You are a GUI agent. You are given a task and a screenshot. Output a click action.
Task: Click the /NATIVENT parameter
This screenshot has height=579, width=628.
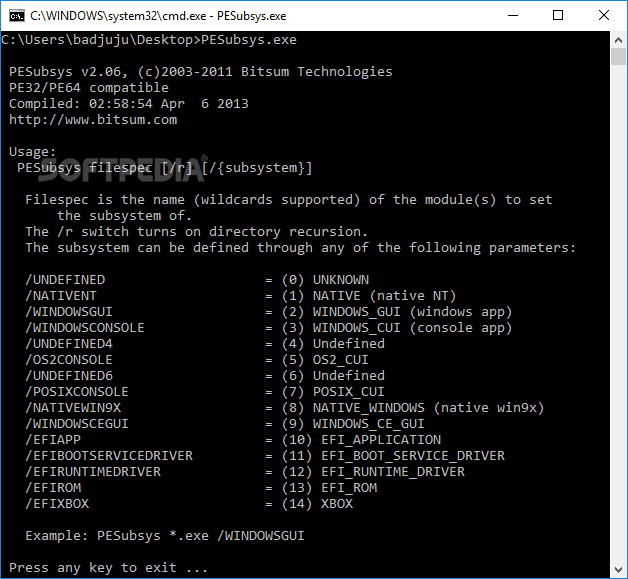pyautogui.click(x=61, y=296)
